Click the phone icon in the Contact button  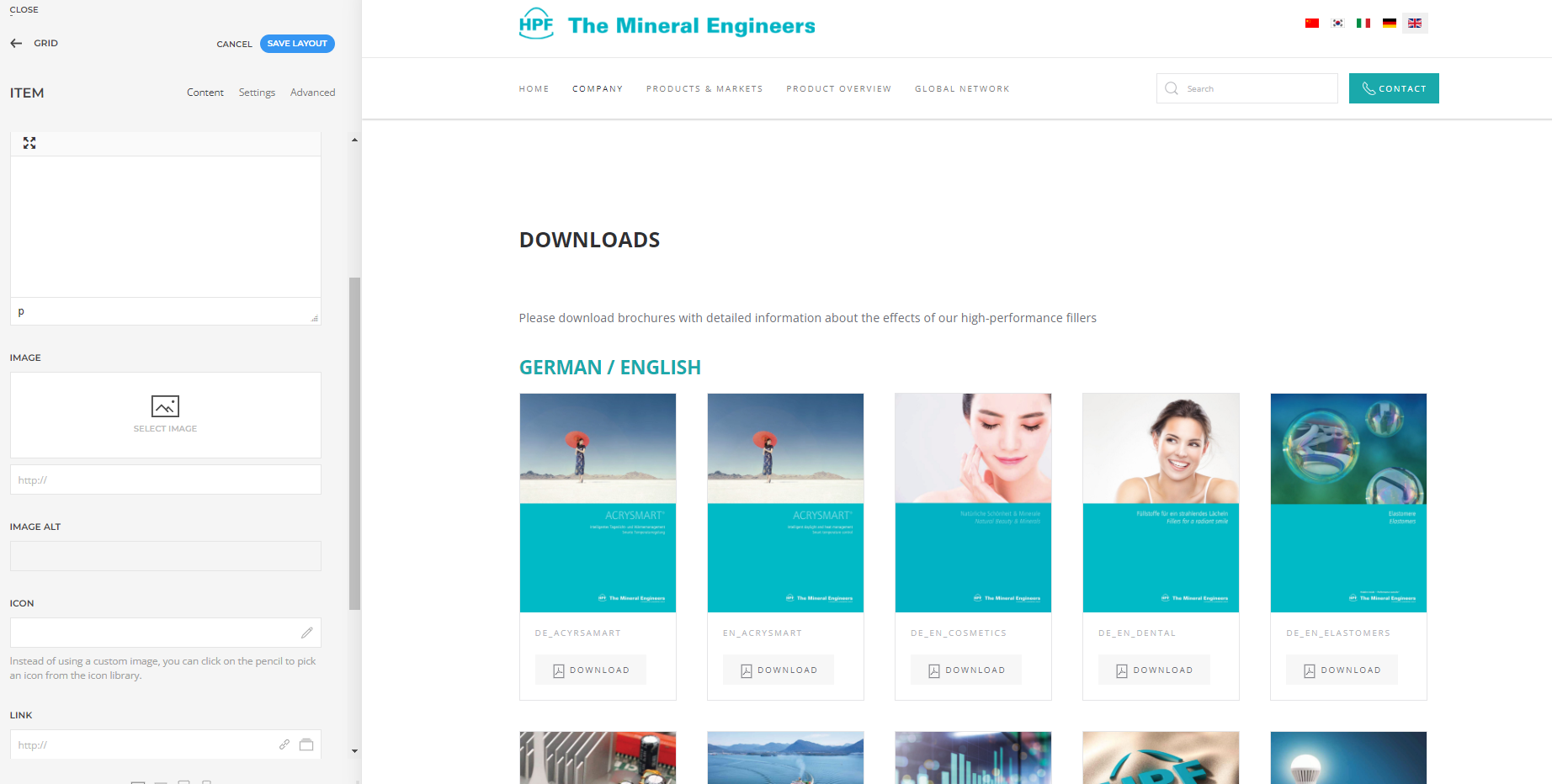pos(1369,88)
